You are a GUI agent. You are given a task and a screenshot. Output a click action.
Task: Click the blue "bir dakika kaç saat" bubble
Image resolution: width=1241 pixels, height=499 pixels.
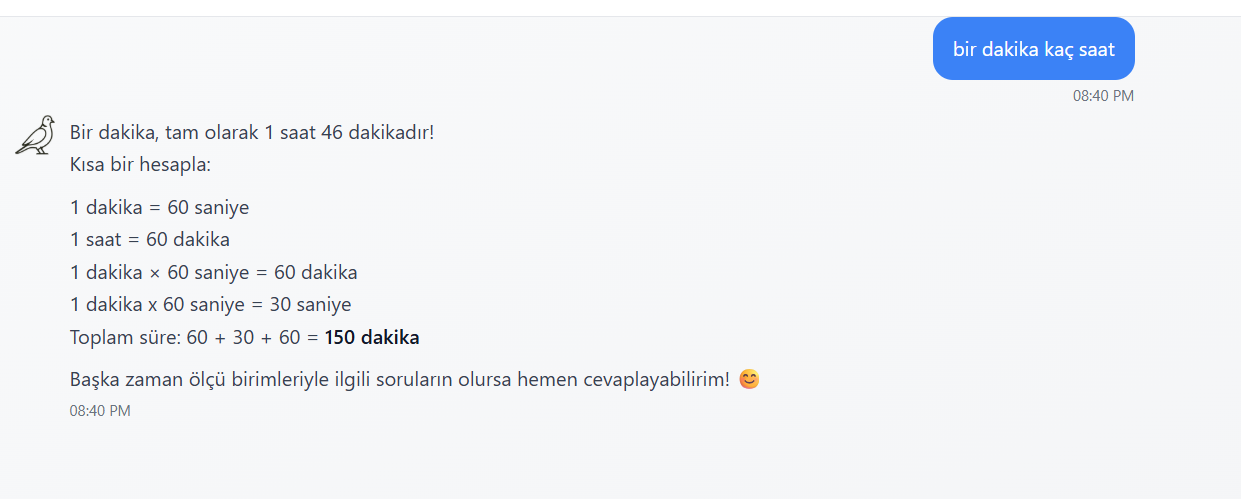pos(1033,49)
